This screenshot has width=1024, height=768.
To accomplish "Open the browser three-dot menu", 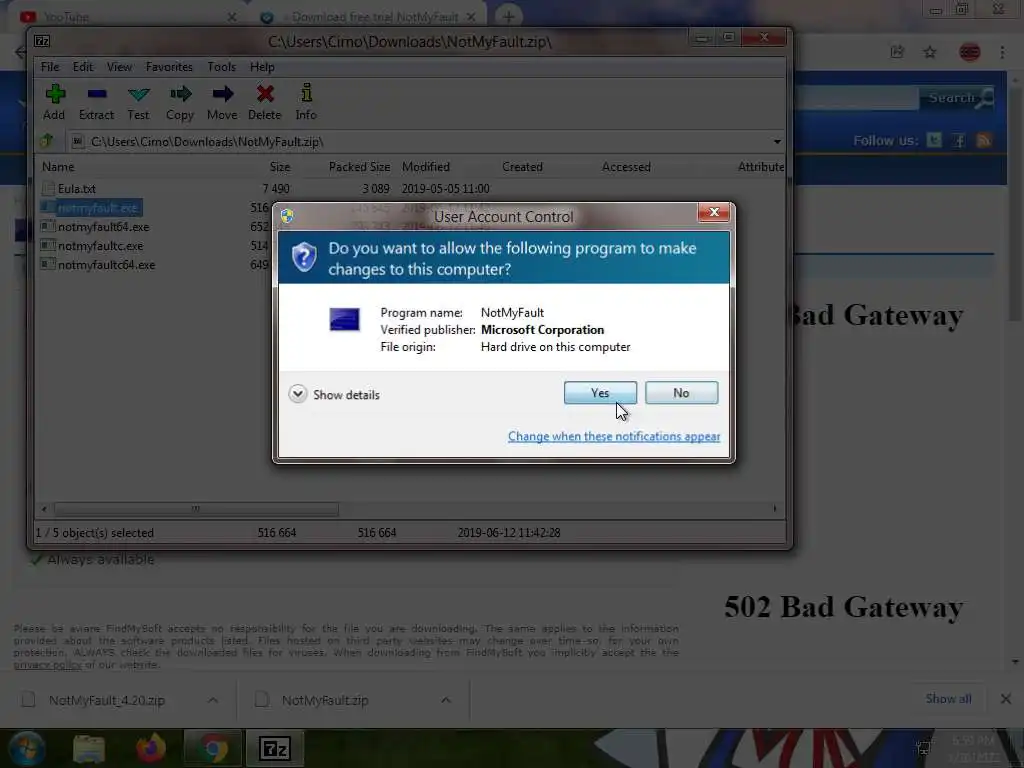I will coord(1002,52).
